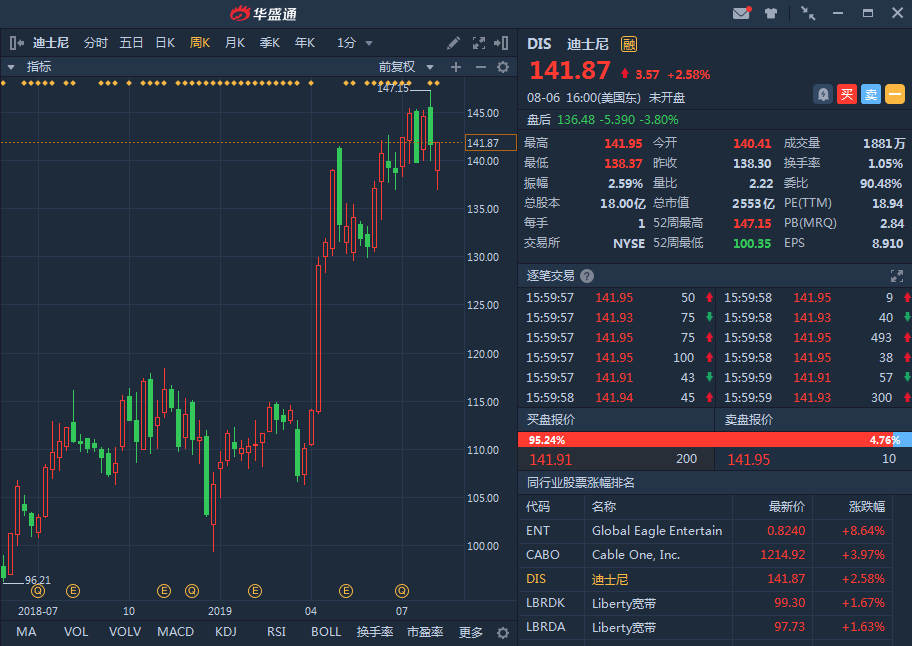The width and height of the screenshot is (912, 646).
Task: Switch to 季K chart tab
Action: (x=270, y=43)
